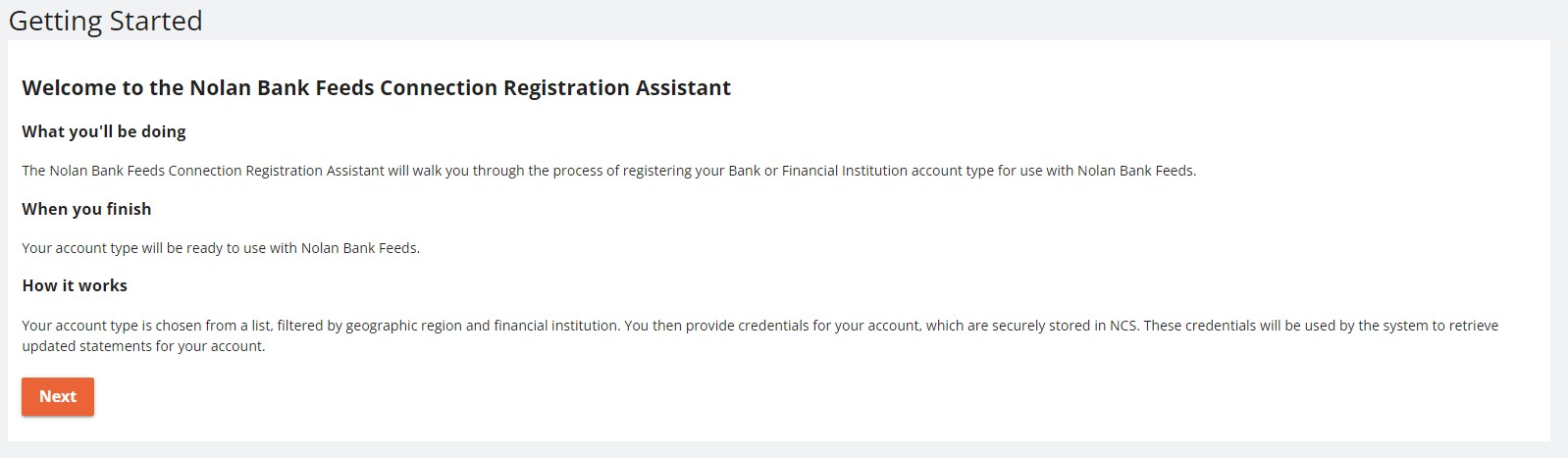This screenshot has height=458, width=1568.
Task: Click the line "updated statements for your account."
Action: click(x=143, y=346)
